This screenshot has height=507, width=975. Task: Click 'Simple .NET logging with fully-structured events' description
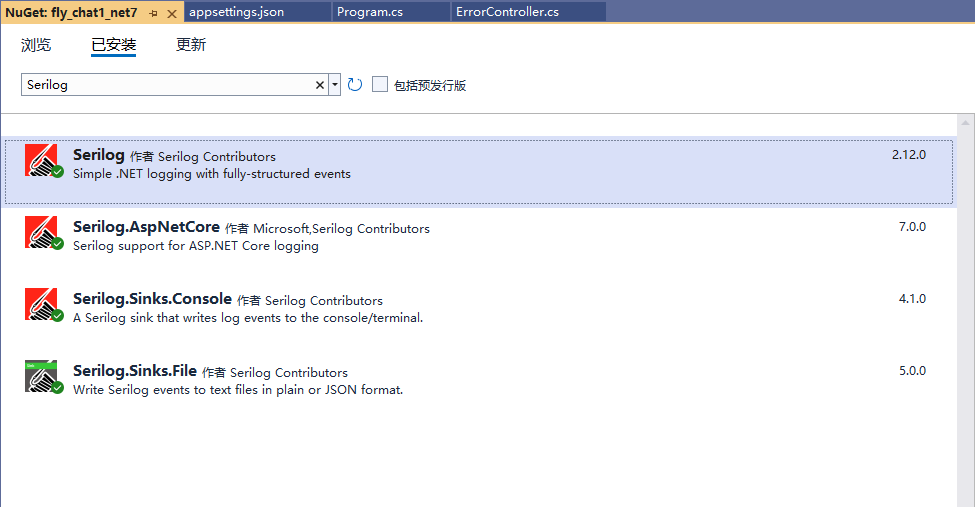[x=211, y=174]
